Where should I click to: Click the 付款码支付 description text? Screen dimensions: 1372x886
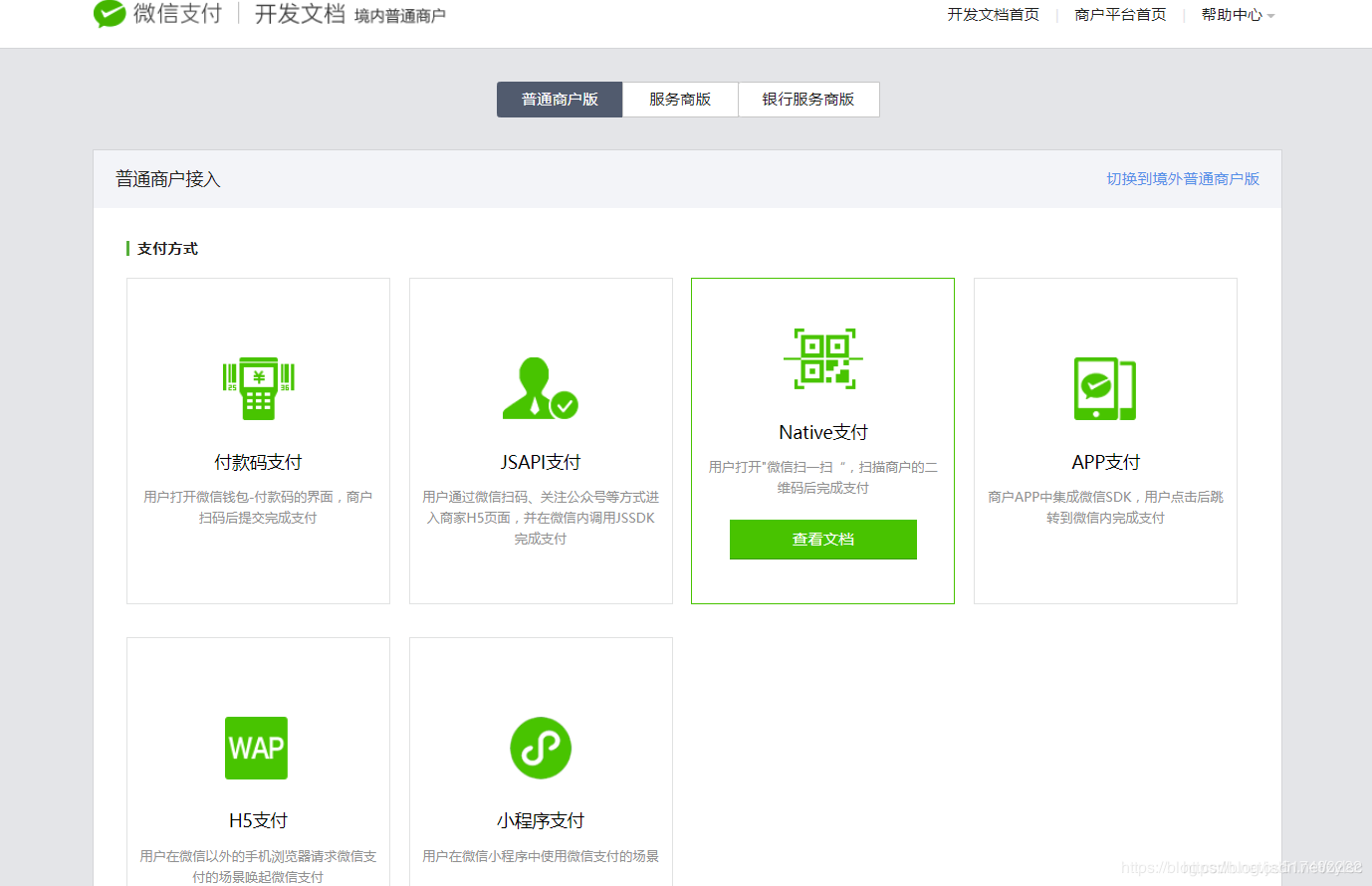(x=258, y=508)
